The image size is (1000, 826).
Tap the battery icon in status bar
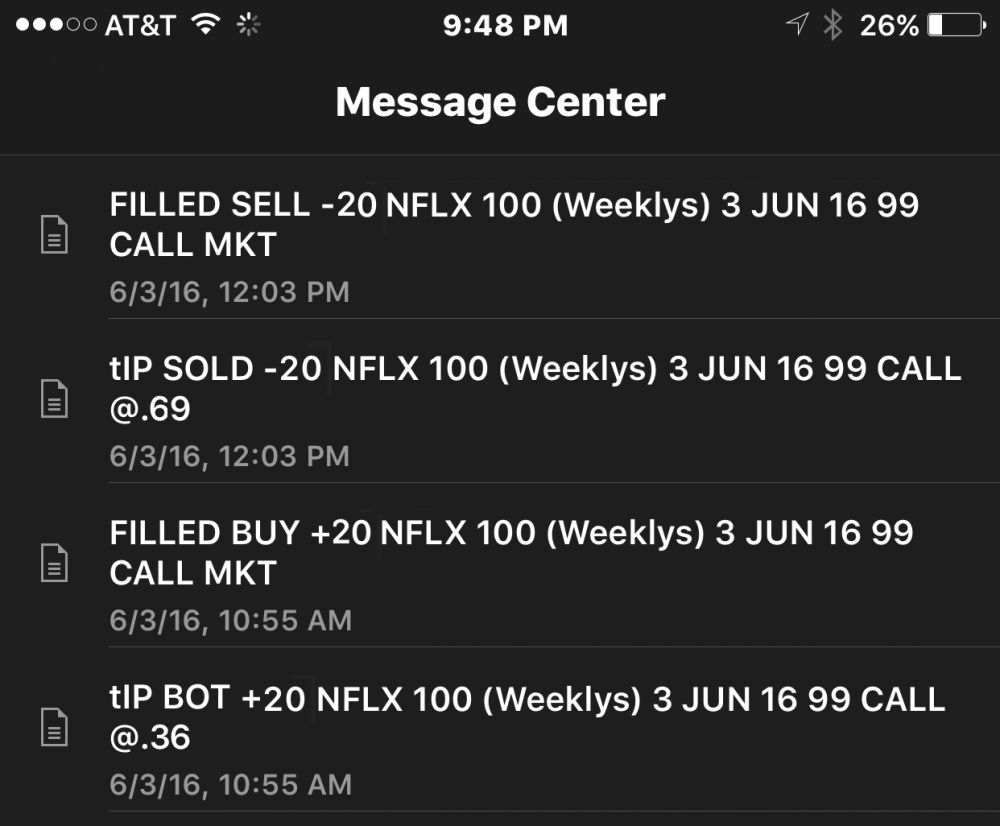[x=956, y=25]
